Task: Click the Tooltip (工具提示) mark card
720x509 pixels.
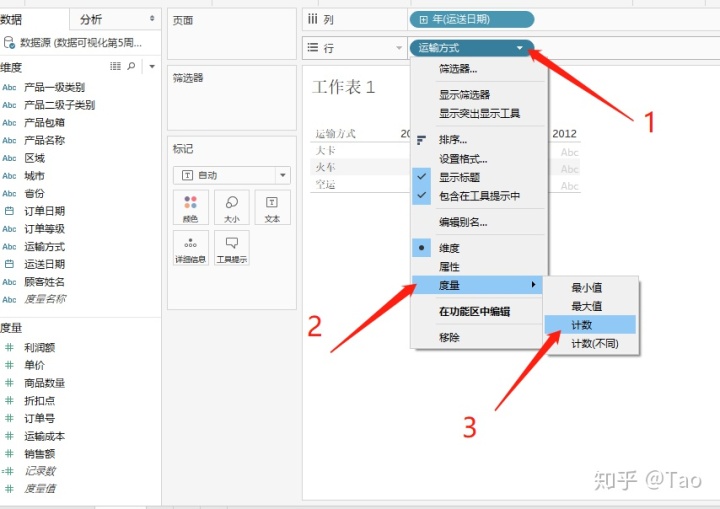Action: (231, 248)
